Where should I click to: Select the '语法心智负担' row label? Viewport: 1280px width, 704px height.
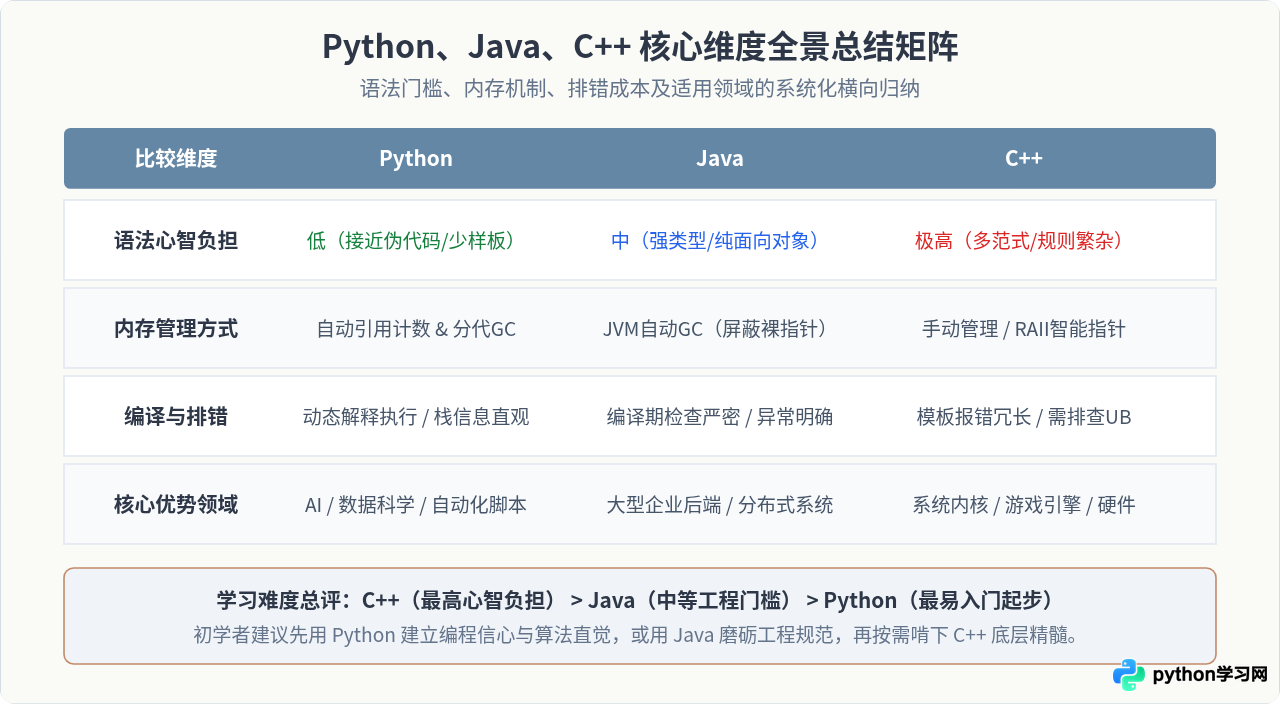176,240
